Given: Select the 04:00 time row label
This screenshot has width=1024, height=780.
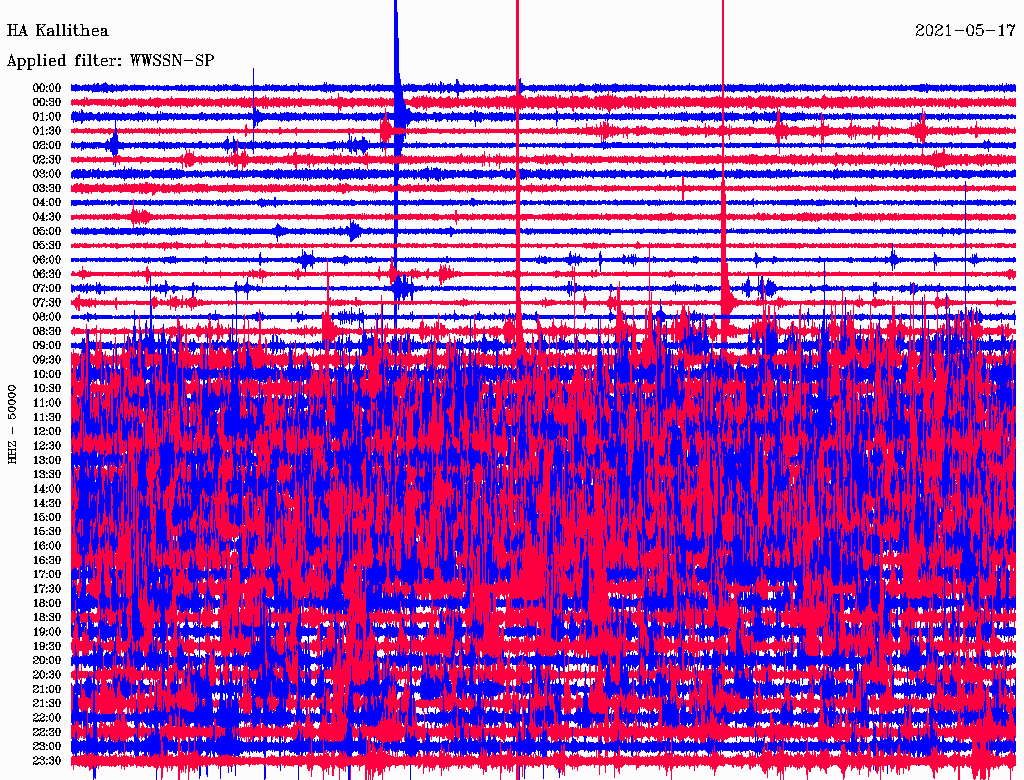Looking at the screenshot, I should (x=47, y=203).
